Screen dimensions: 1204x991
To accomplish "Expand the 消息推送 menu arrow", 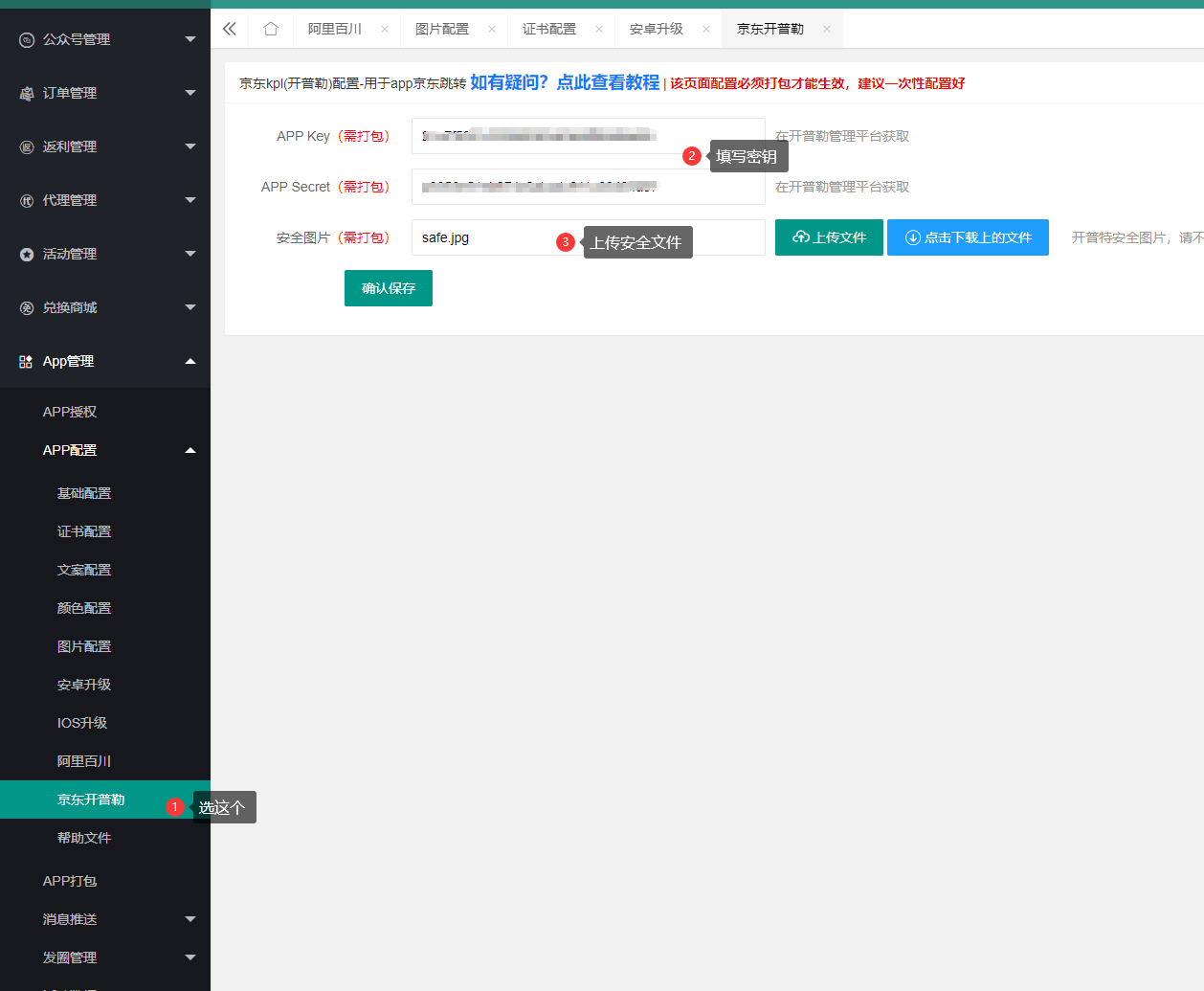I will pos(190,919).
